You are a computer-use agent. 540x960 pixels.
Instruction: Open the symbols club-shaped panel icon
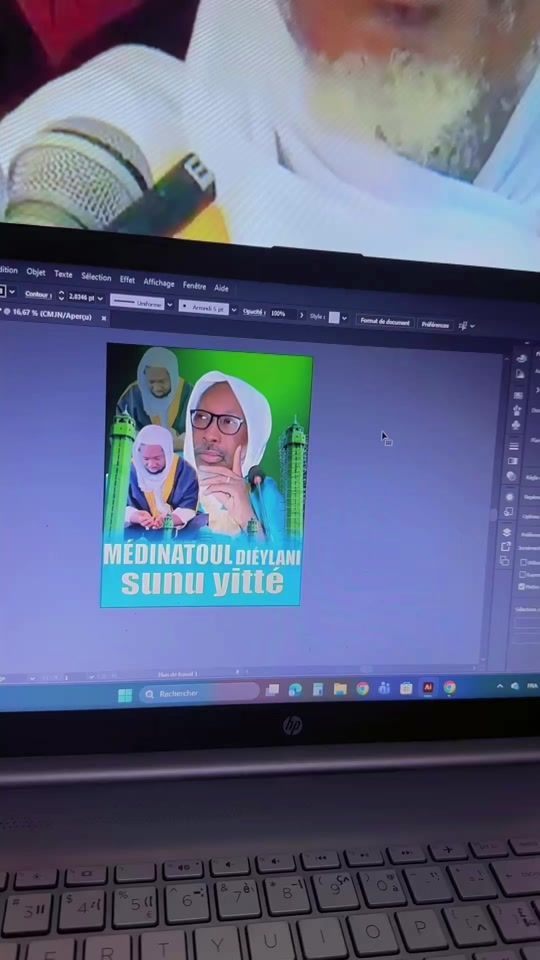(x=516, y=424)
